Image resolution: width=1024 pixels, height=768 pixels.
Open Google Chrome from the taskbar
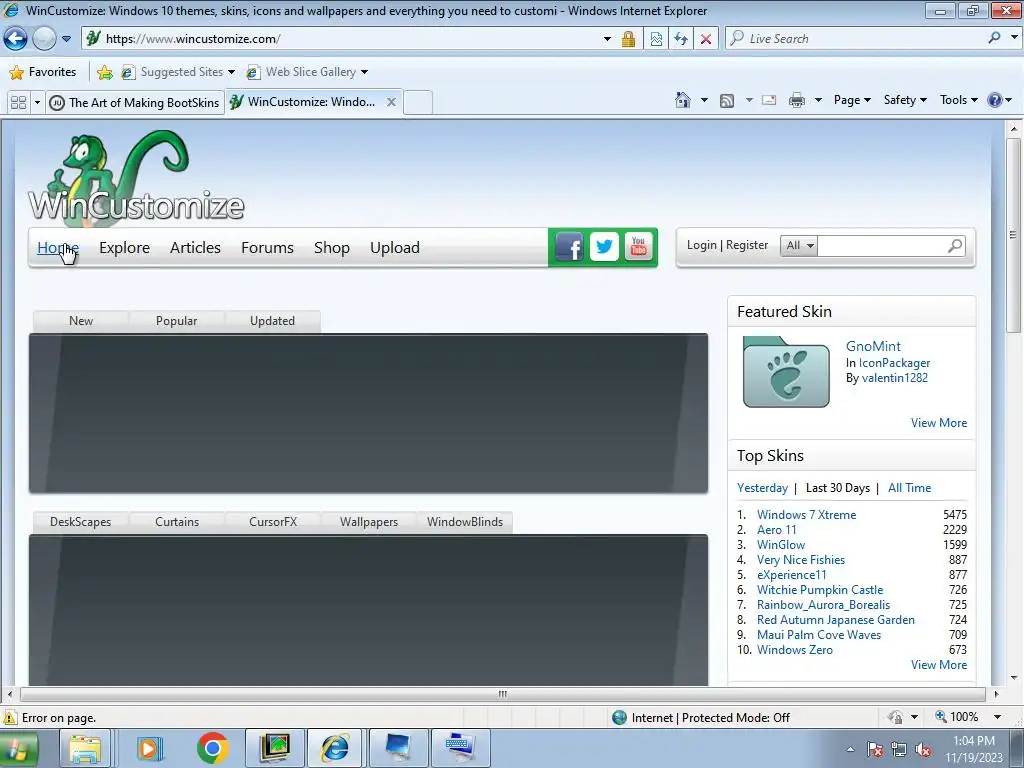[213, 748]
